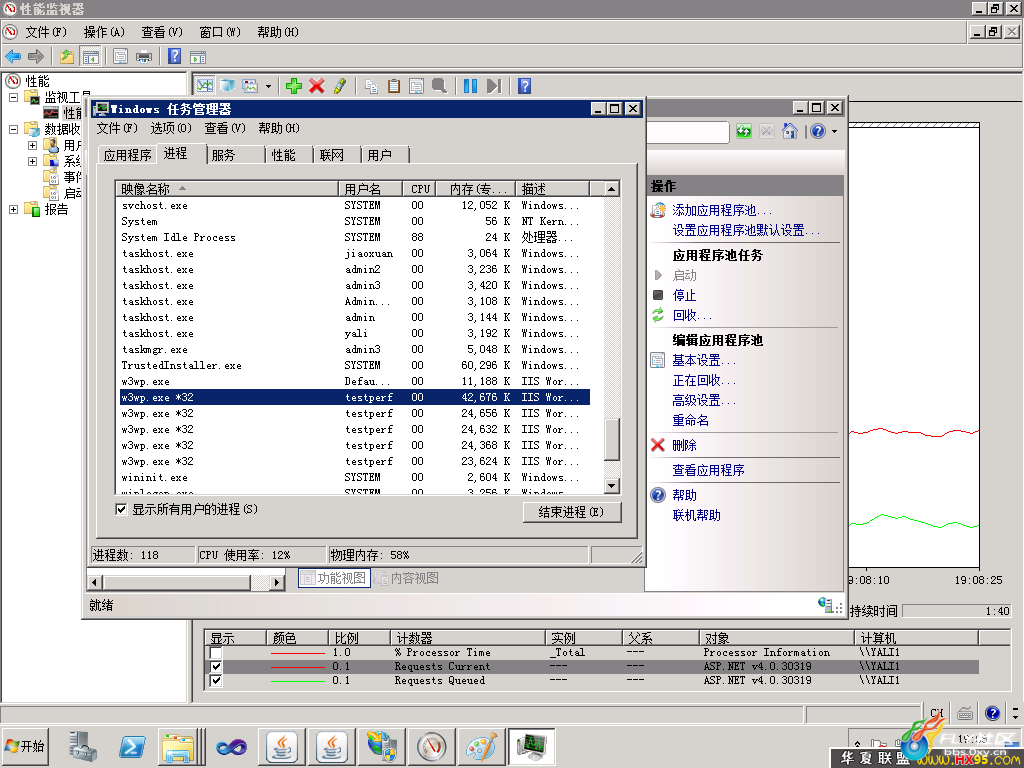
Task: Select the TrustedInstaller.exe process row
Action: 355,365
